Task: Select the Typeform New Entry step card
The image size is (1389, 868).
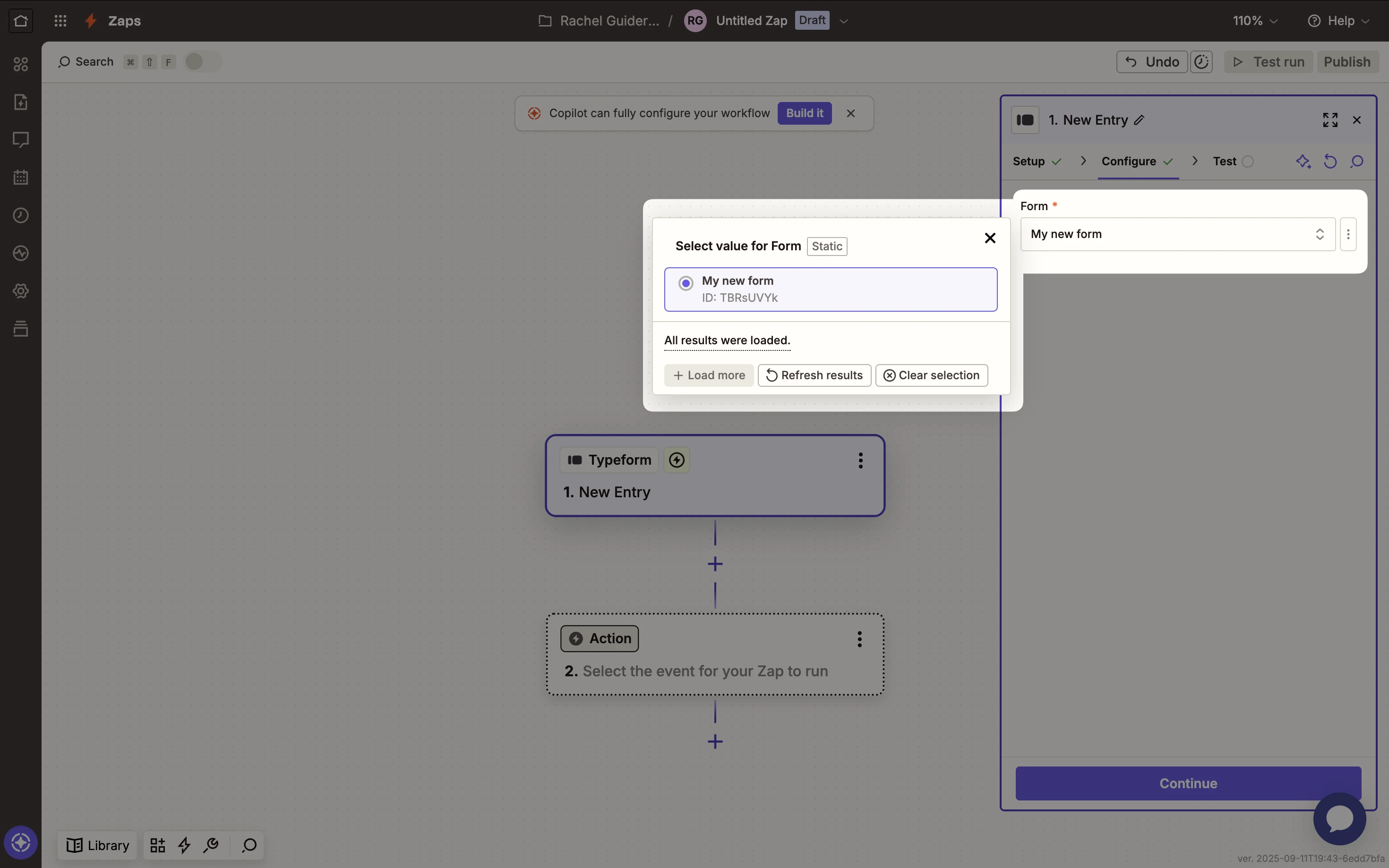Action: point(715,476)
